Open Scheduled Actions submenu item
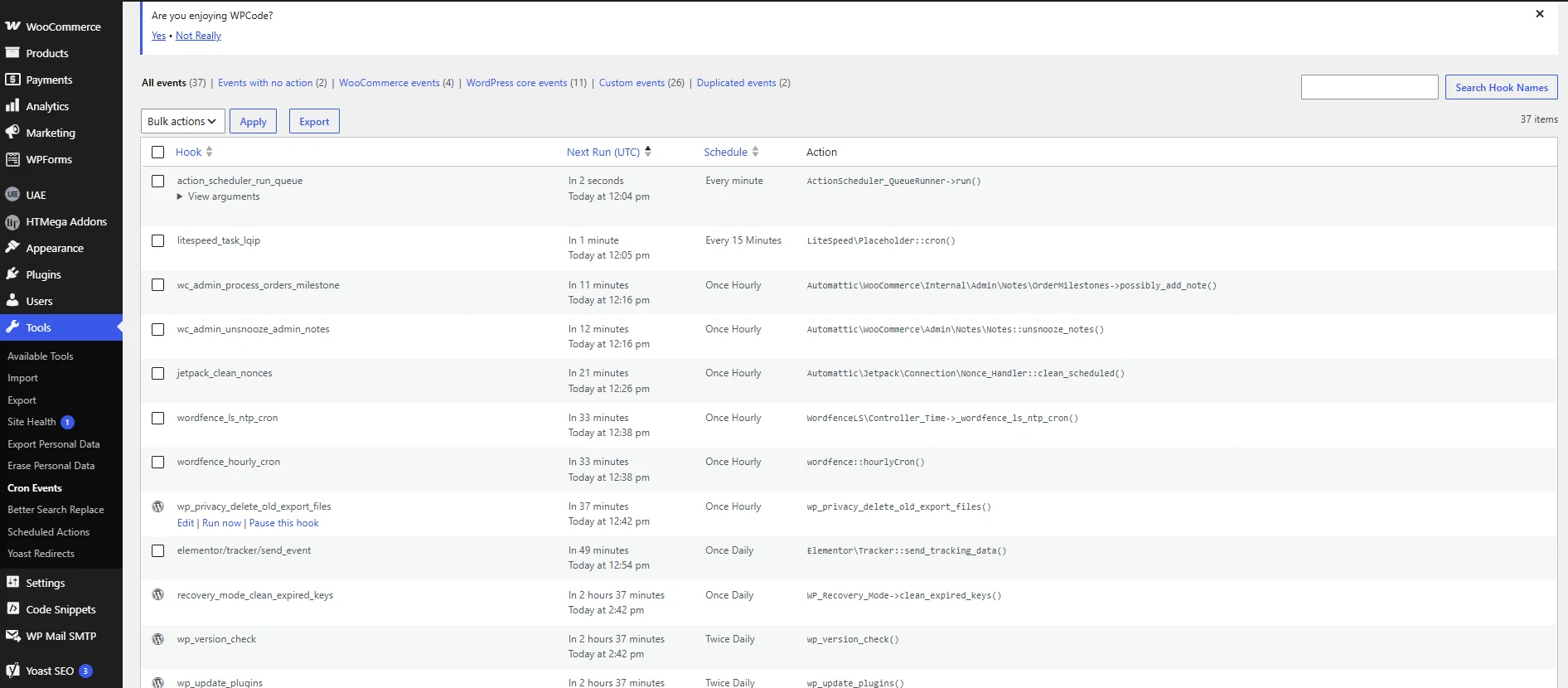Screen dimensions: 1568x688 tap(49, 532)
